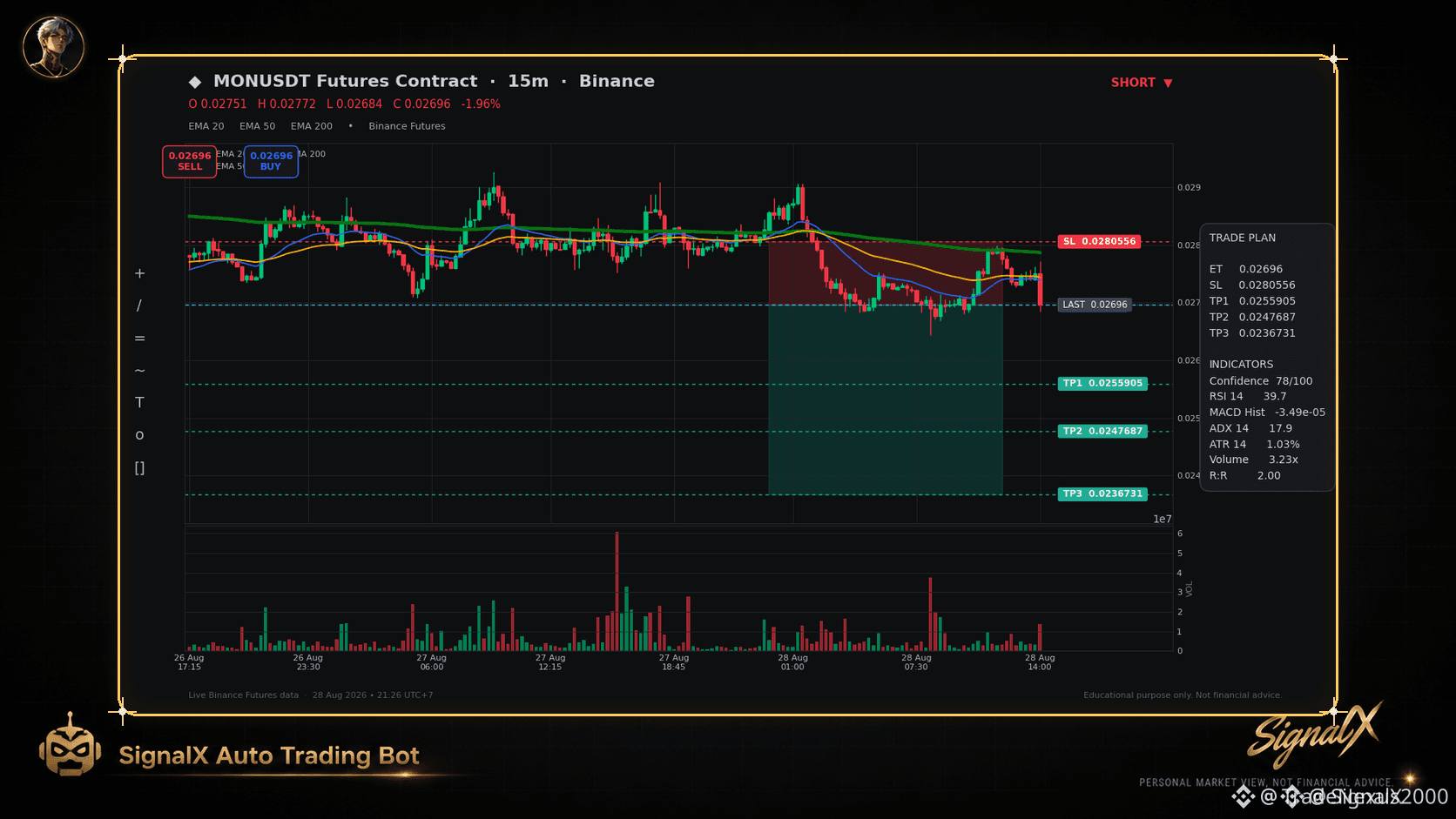Click the SL 0.0280556 price tag
The height and width of the screenshot is (819, 1456).
pyautogui.click(x=1100, y=241)
